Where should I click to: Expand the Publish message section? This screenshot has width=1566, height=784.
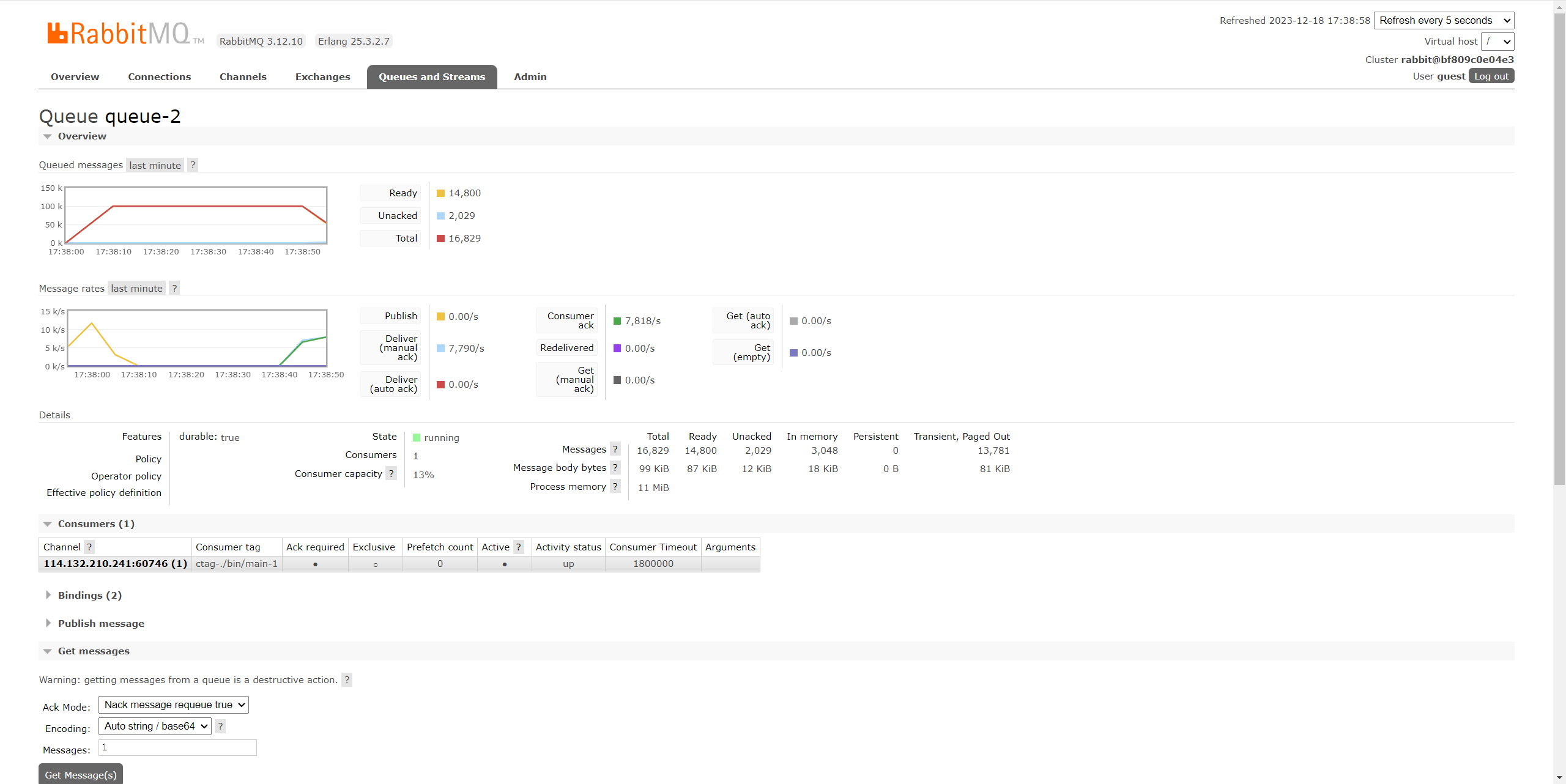click(x=101, y=623)
